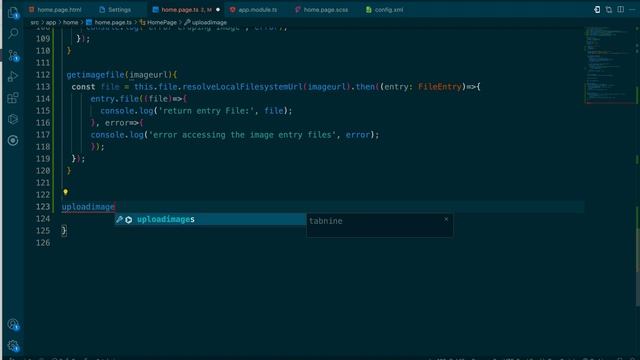Click the entry.file call on line 114
Image resolution: width=640 pixels, height=360 pixels.
(x=115, y=99)
